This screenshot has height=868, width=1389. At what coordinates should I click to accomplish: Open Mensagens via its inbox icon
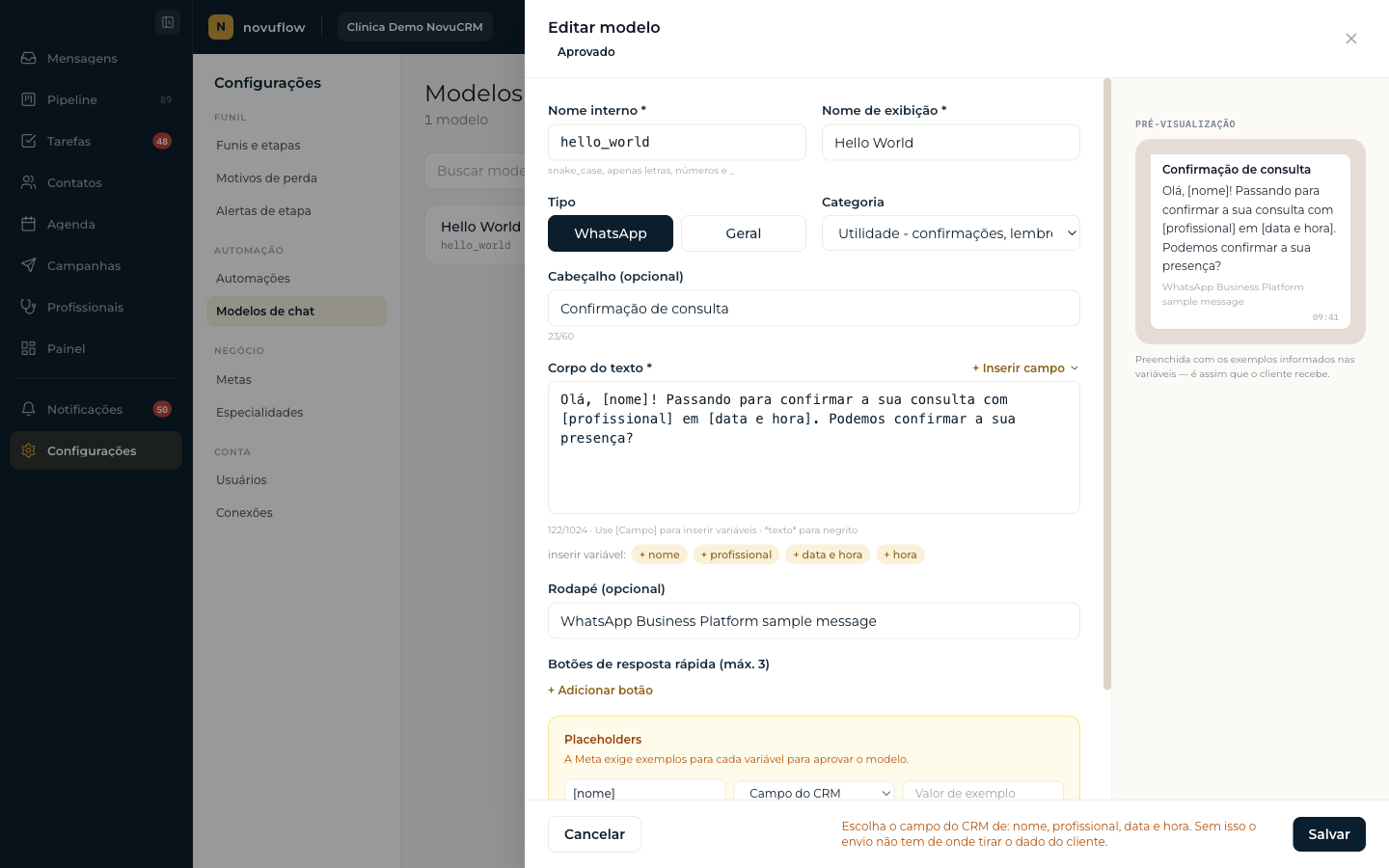pyautogui.click(x=29, y=58)
